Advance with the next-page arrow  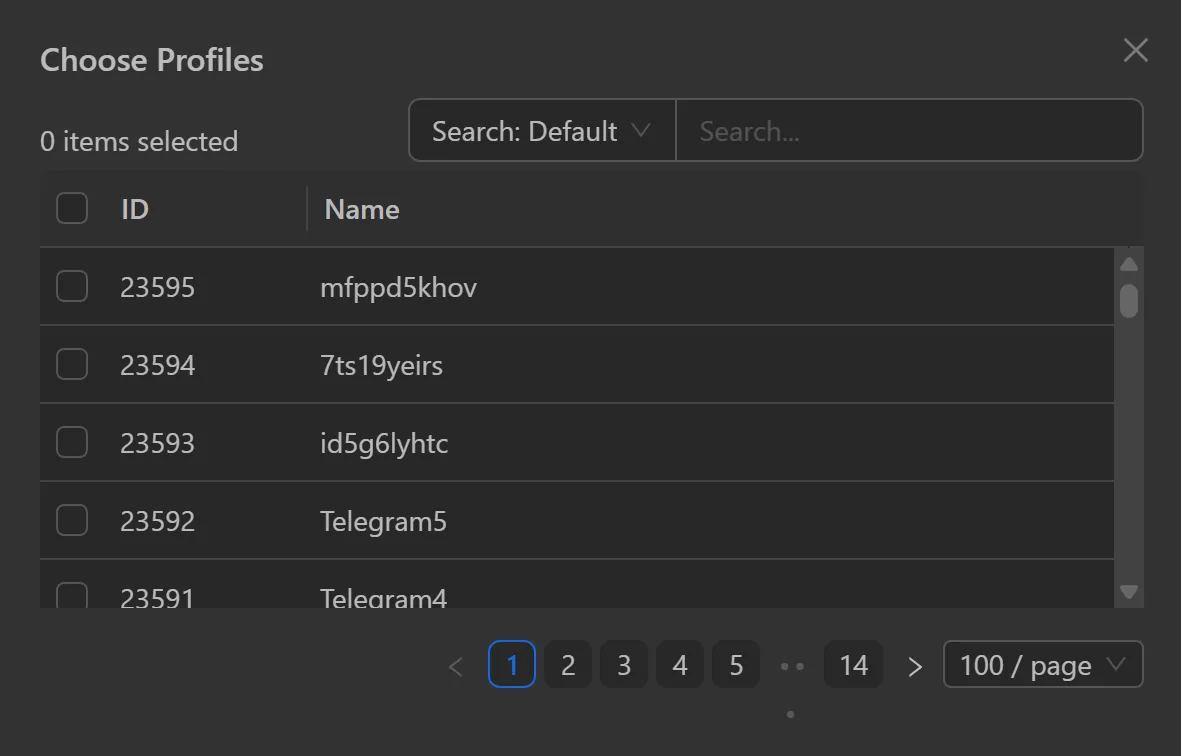914,664
